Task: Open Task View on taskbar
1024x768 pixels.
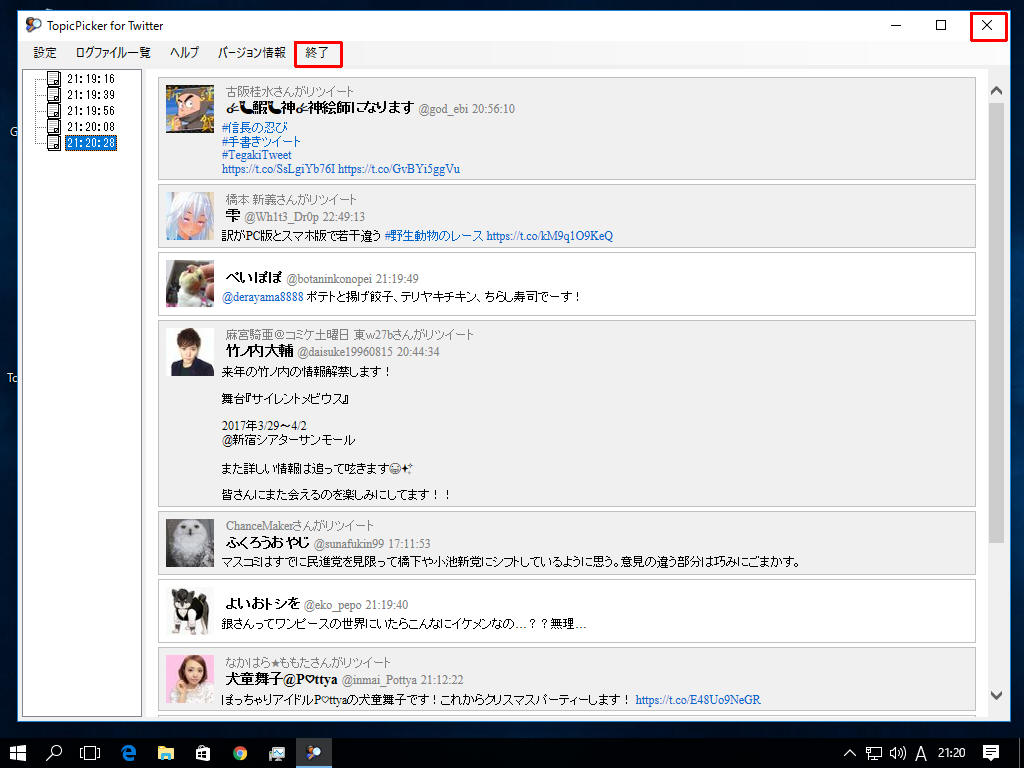Action: point(89,753)
